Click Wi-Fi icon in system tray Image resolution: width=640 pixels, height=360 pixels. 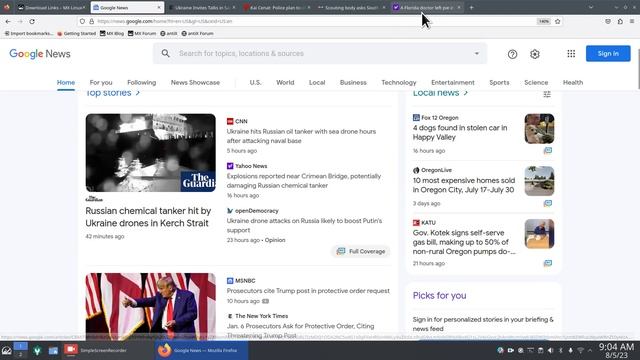(580, 350)
